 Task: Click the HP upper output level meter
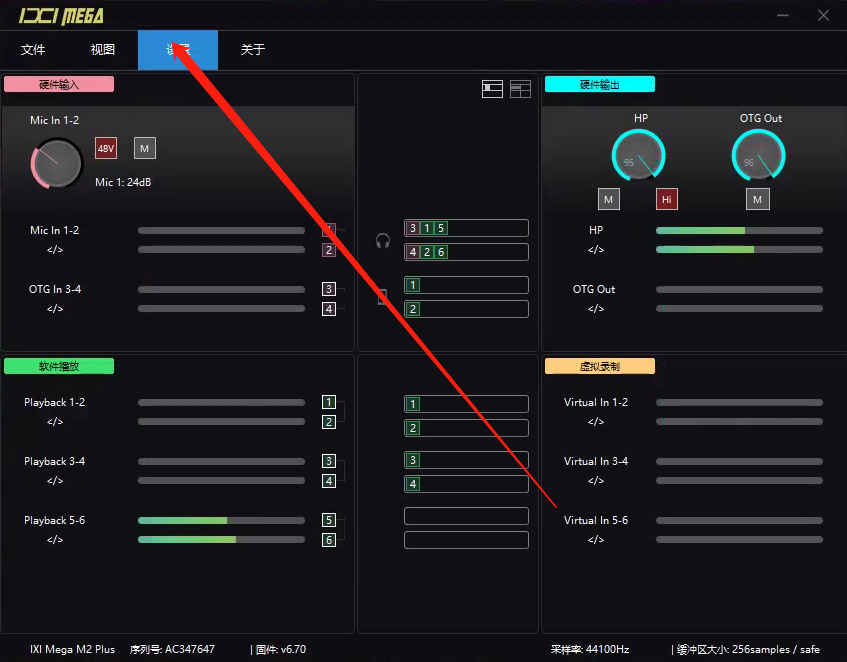coord(740,231)
